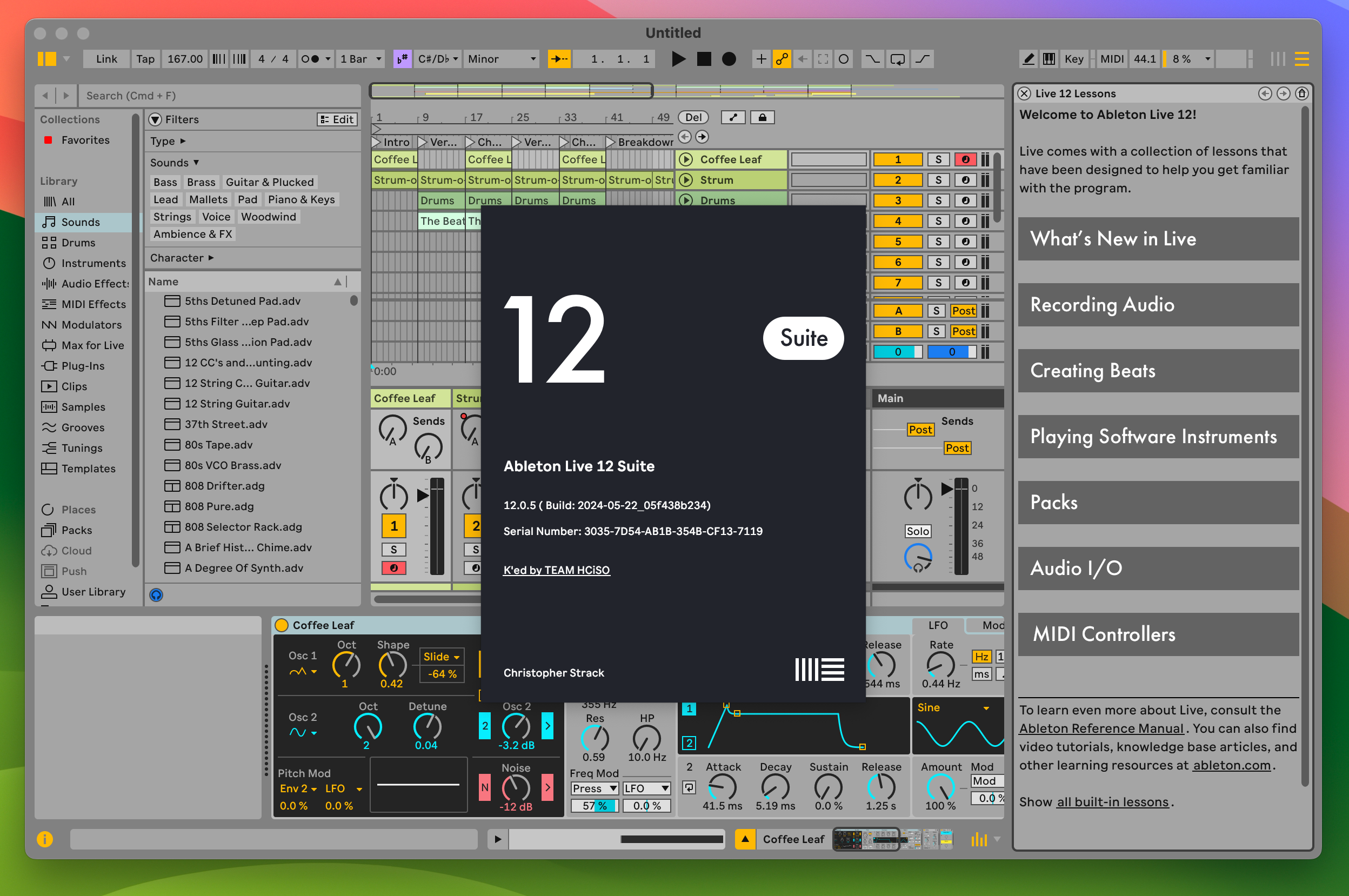This screenshot has width=1349, height=896.
Task: Toggle Post on return A
Action: 963,311
